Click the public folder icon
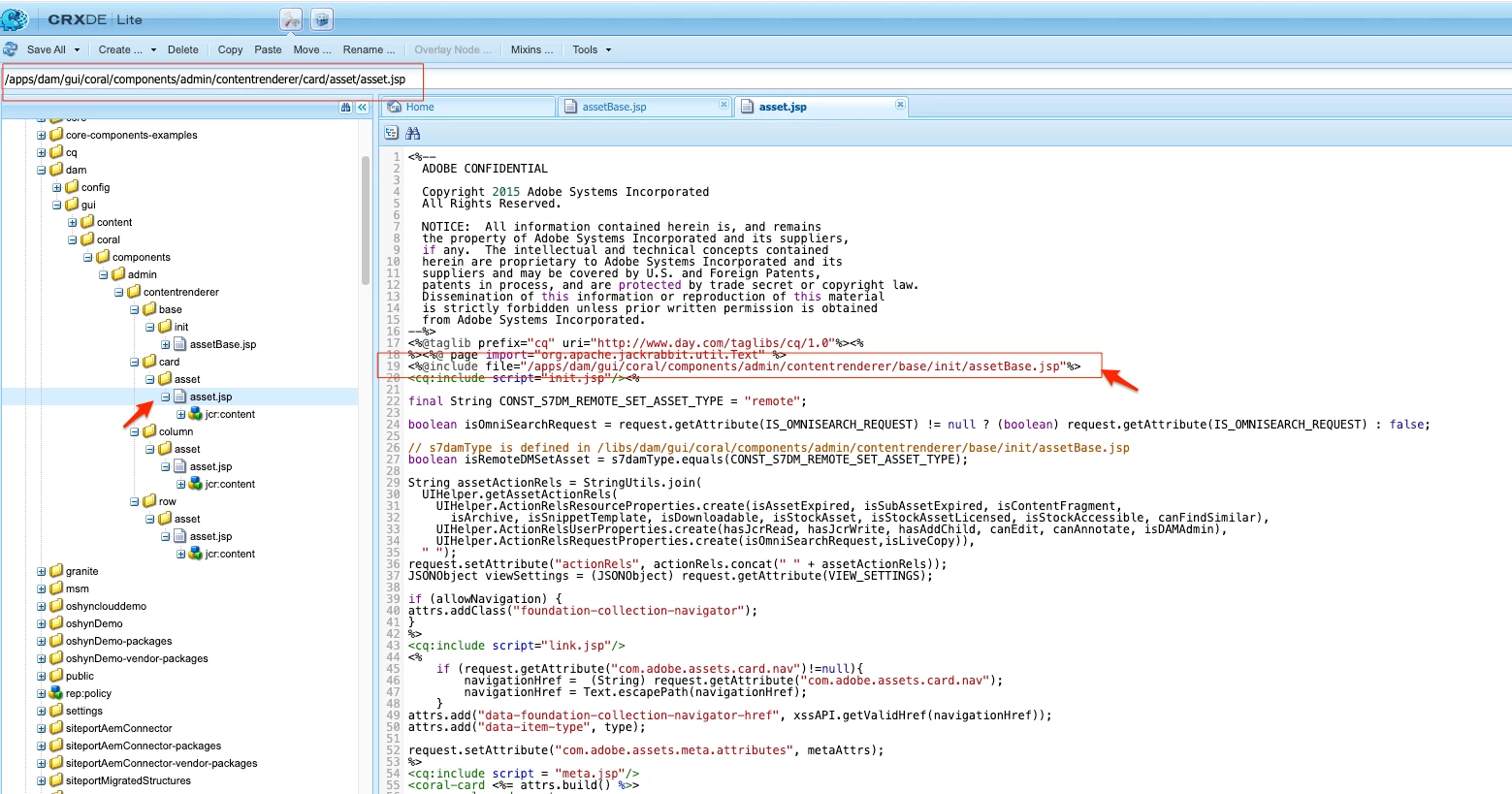This screenshot has height=794, width=1512. (56, 676)
